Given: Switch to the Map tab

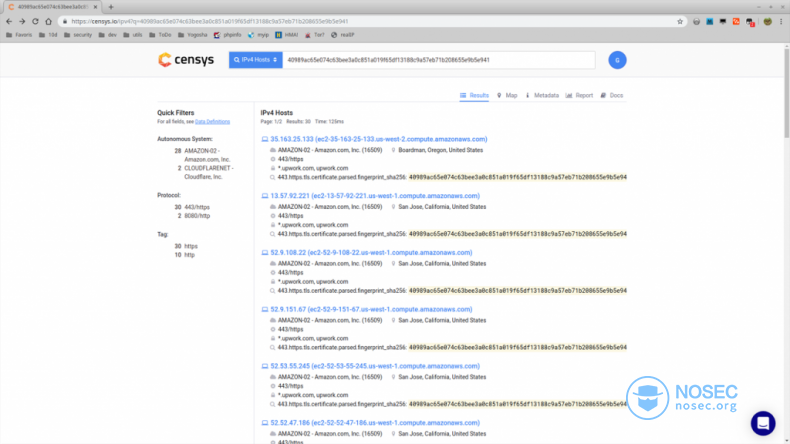Looking at the screenshot, I should coord(507,95).
